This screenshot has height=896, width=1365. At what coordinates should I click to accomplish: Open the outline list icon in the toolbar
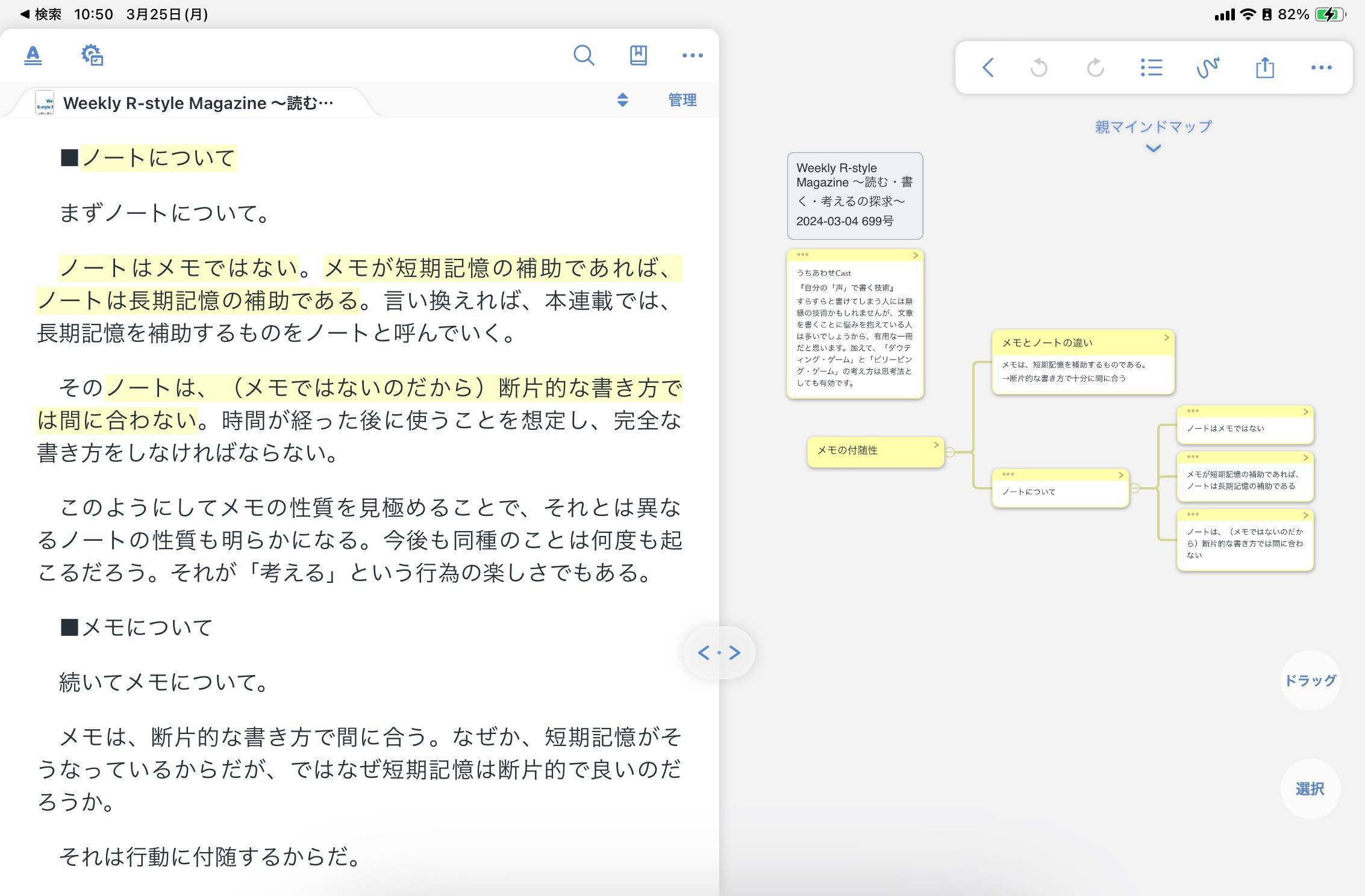pyautogui.click(x=1151, y=68)
